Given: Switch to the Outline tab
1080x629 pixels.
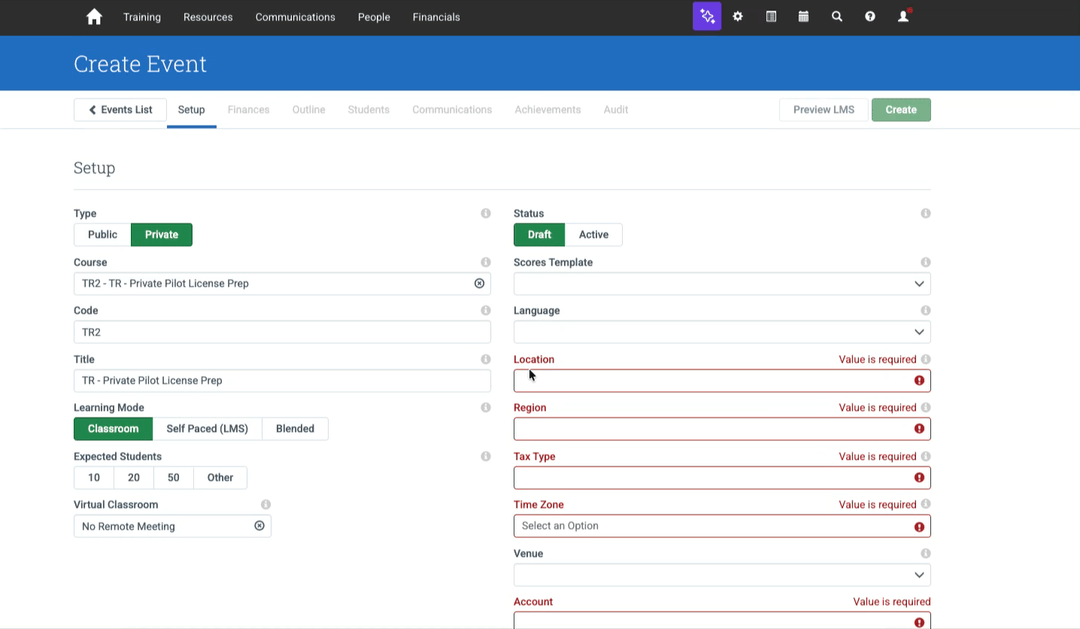Looking at the screenshot, I should pyautogui.click(x=309, y=110).
